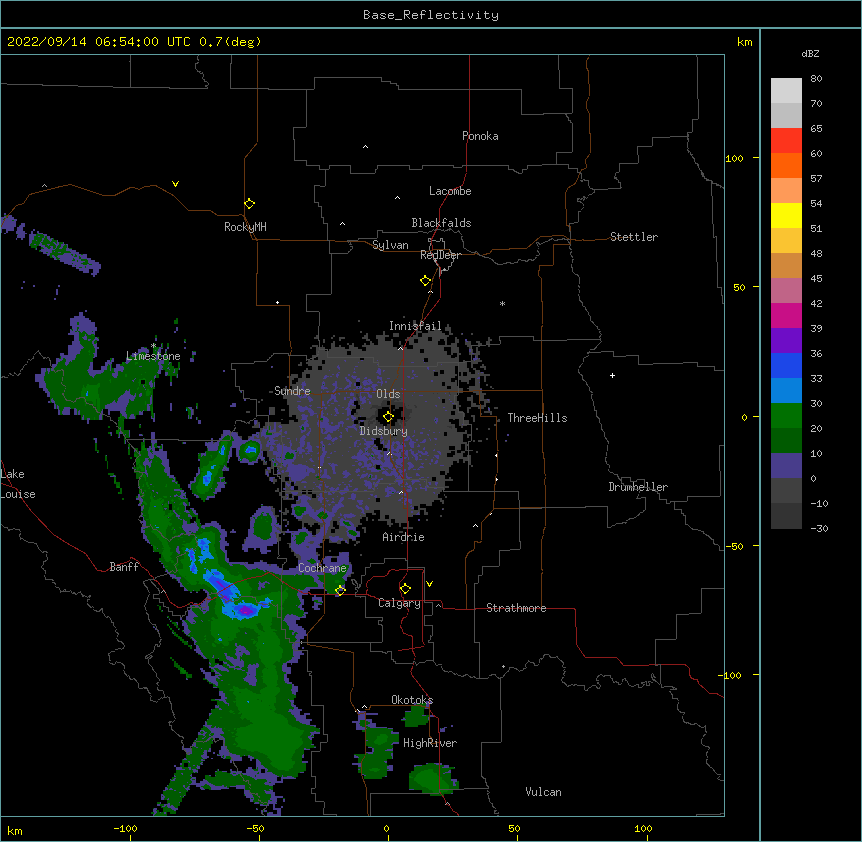Click the white asterisk marker above Limestone
Screen dimensions: 862x842
click(x=154, y=346)
